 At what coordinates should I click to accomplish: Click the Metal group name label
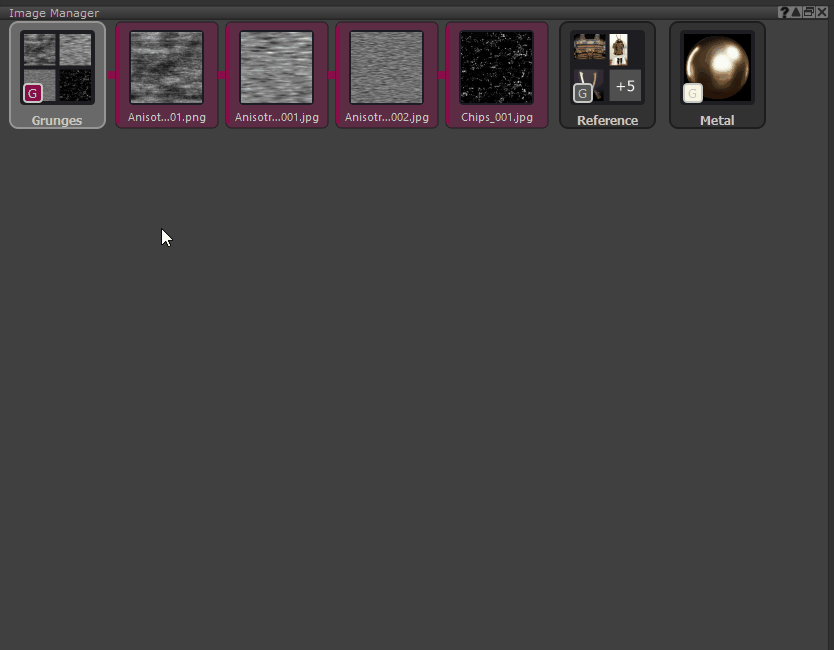[717, 121]
